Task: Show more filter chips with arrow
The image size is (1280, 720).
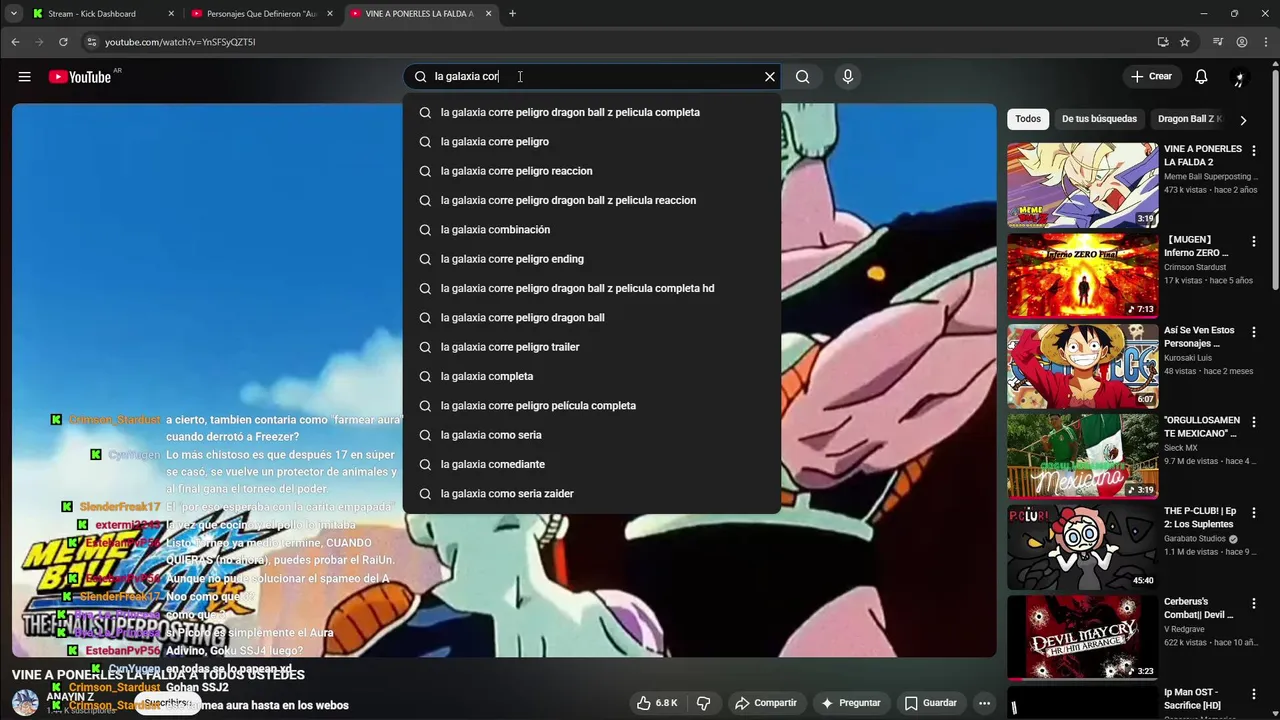Action: point(1243,120)
